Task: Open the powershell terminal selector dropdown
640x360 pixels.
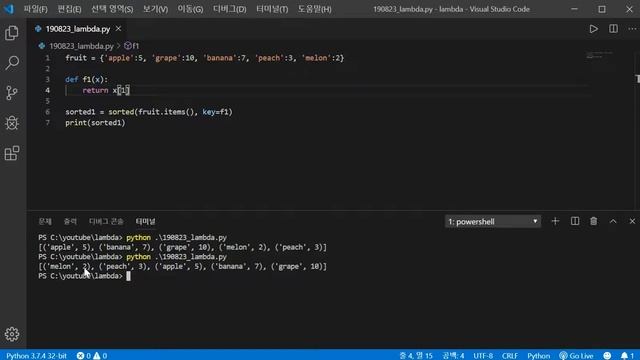Action: coord(493,222)
